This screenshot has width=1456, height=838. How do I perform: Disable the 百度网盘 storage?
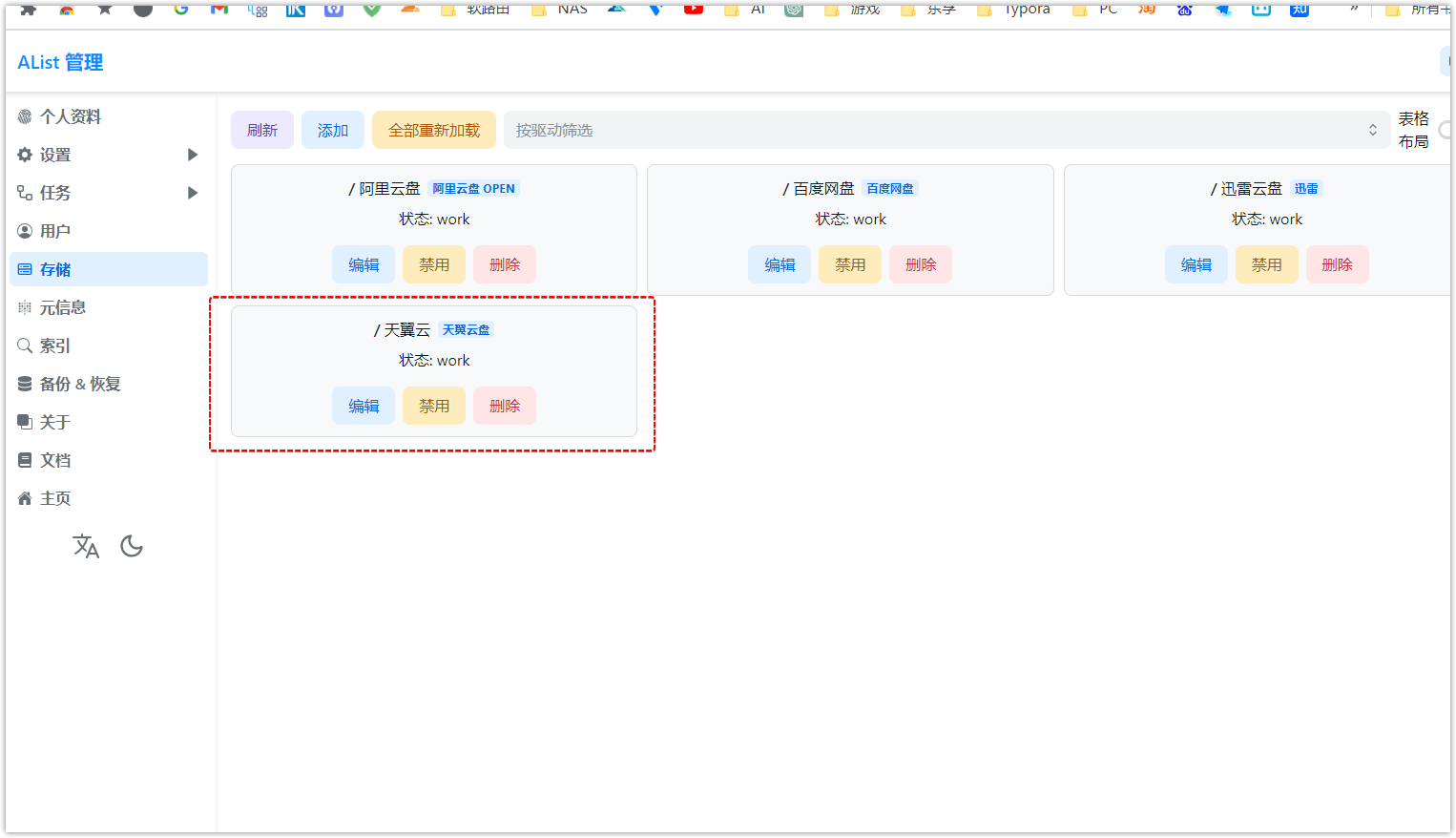(x=850, y=264)
